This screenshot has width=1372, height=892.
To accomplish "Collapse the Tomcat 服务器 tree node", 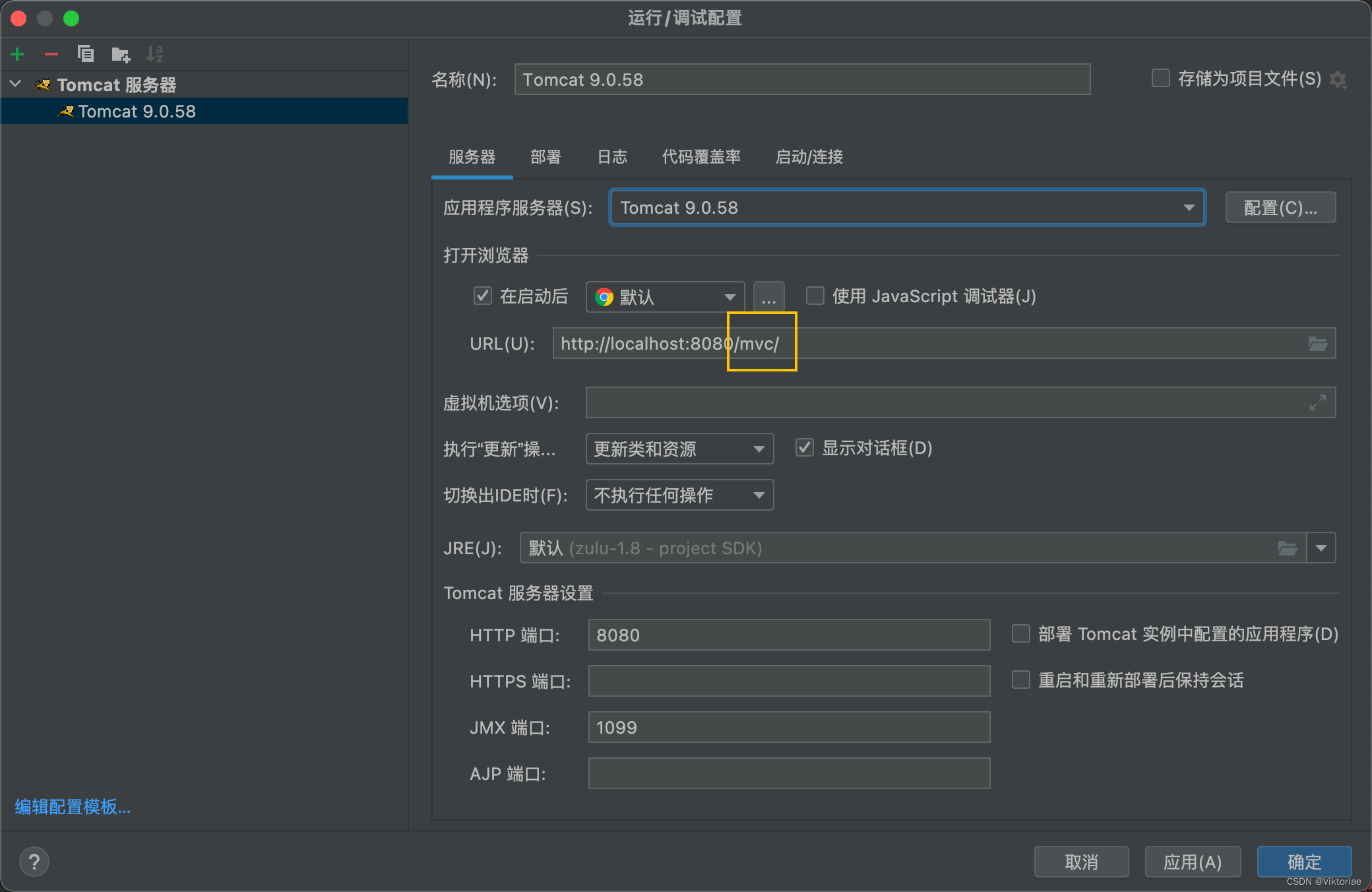I will (x=16, y=84).
